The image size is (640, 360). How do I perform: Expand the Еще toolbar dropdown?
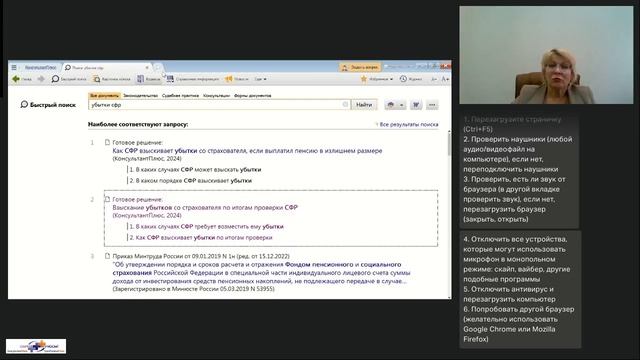pos(260,79)
